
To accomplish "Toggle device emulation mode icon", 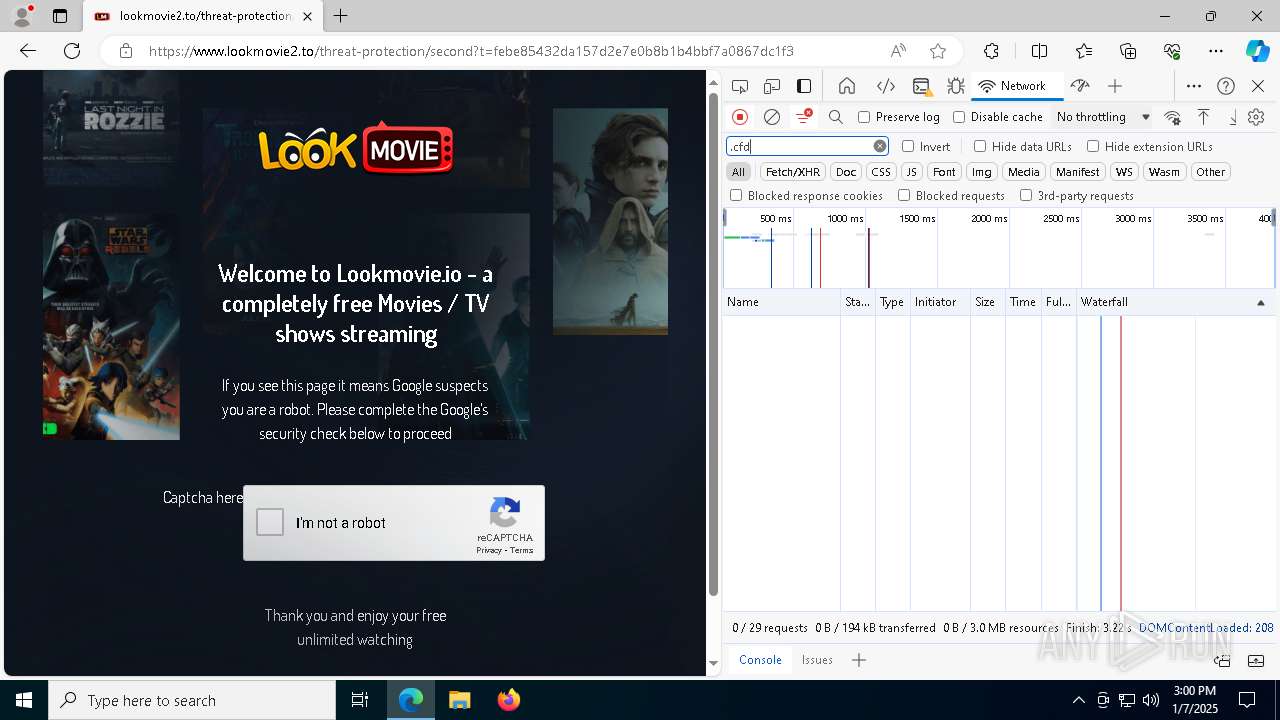I will point(772,86).
